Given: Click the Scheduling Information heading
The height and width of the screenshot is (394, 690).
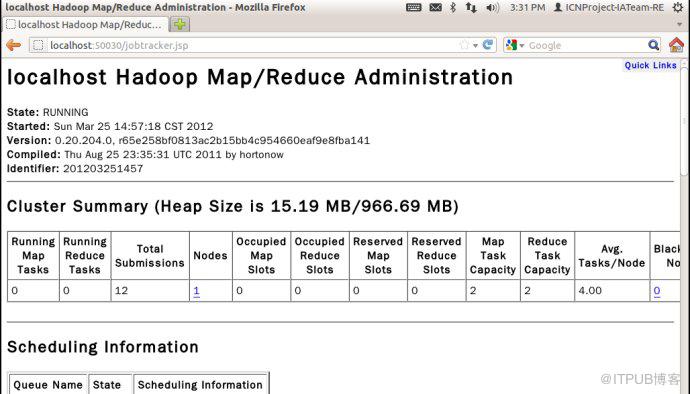Looking at the screenshot, I should tap(103, 347).
